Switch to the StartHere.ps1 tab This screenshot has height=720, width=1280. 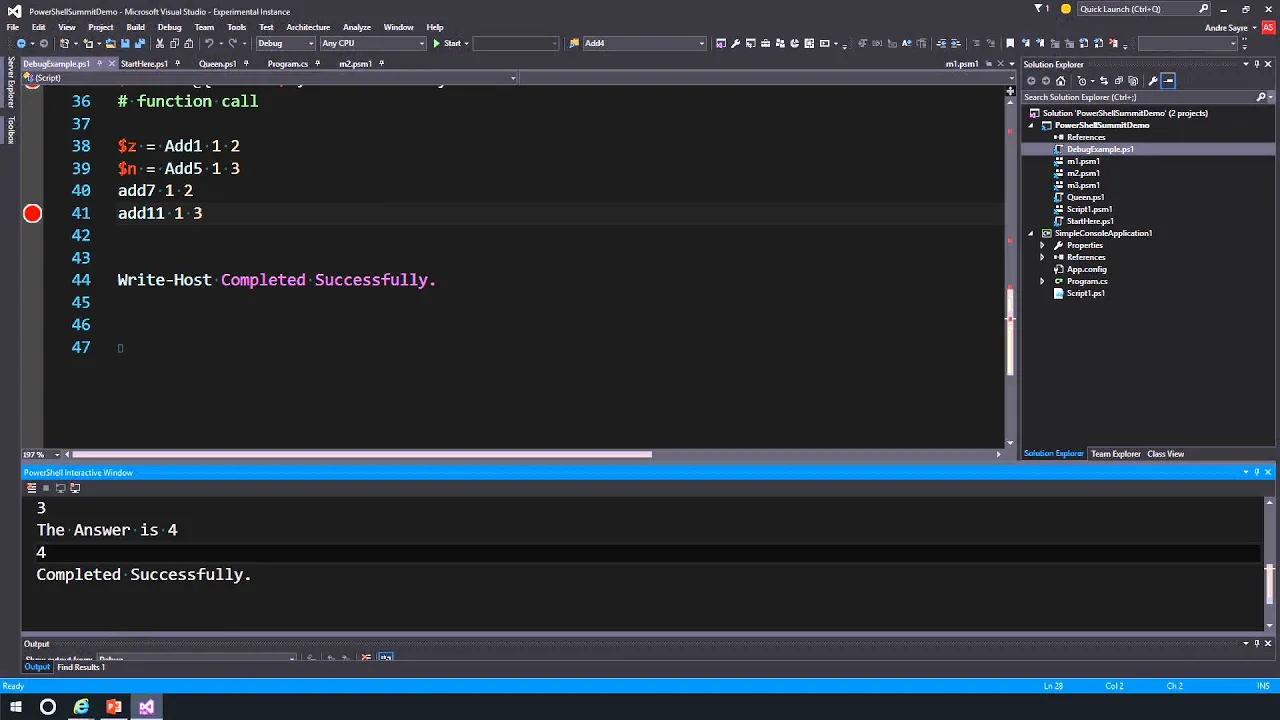coord(144,64)
